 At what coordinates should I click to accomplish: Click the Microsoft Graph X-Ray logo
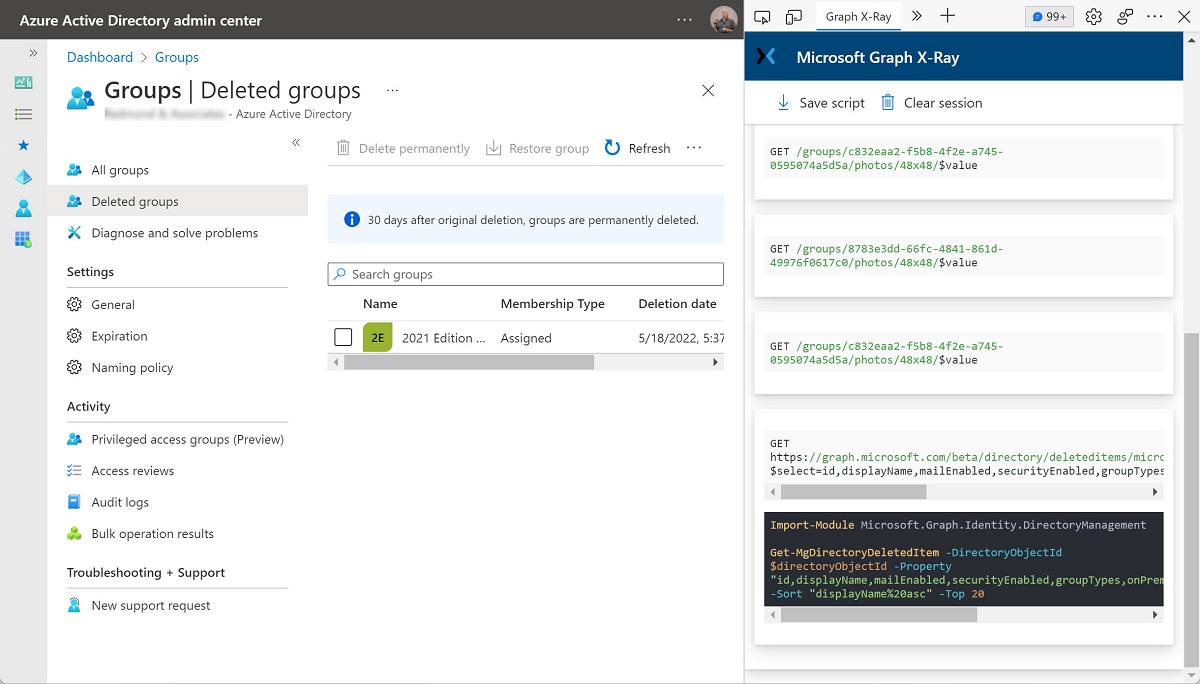766,57
